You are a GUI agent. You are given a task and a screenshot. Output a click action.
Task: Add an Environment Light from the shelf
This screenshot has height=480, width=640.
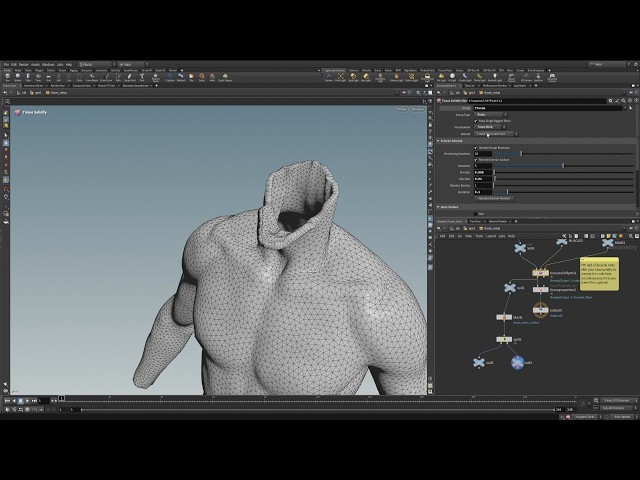click(427, 77)
